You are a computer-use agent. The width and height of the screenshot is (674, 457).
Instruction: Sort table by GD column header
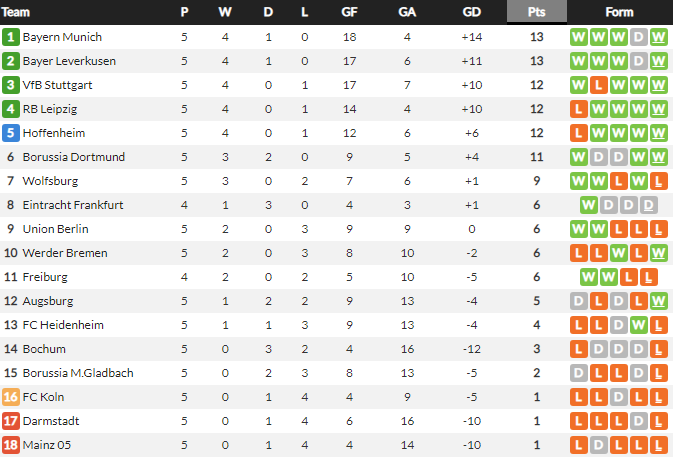(471, 12)
